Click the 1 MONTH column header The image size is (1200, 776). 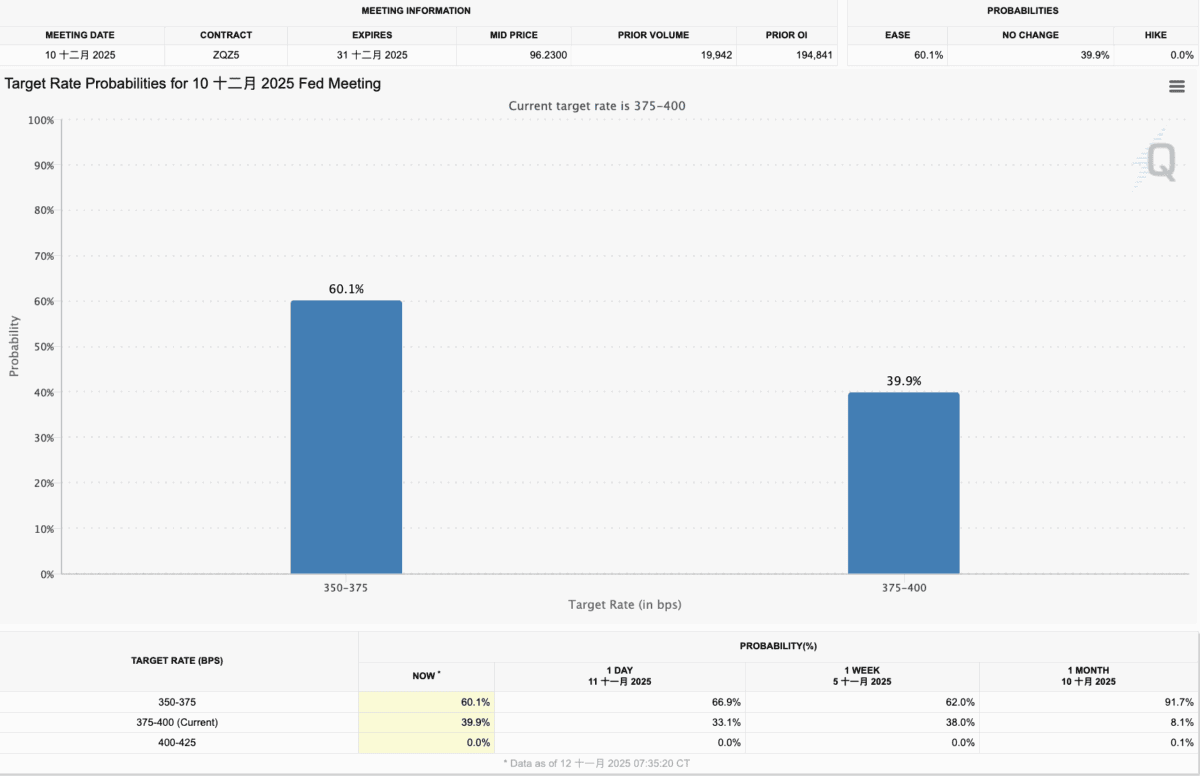coord(1088,676)
